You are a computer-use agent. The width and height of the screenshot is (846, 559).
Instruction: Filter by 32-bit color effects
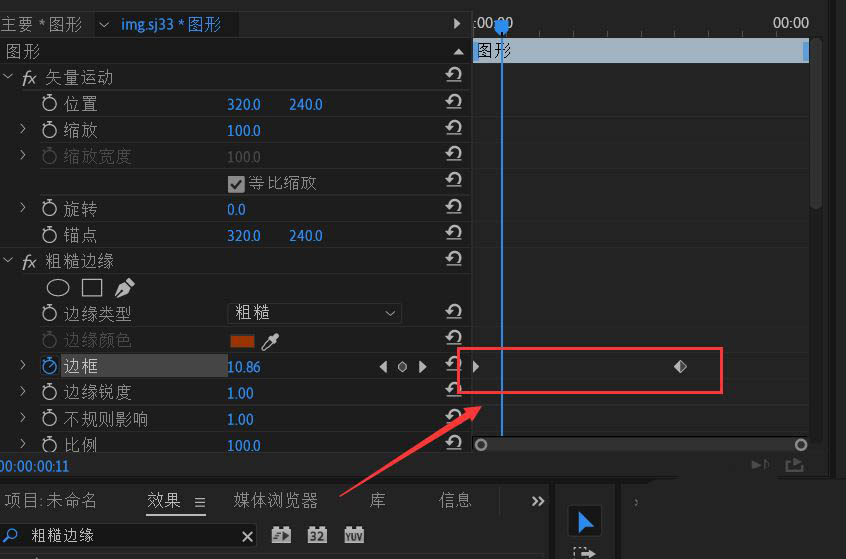click(317, 535)
